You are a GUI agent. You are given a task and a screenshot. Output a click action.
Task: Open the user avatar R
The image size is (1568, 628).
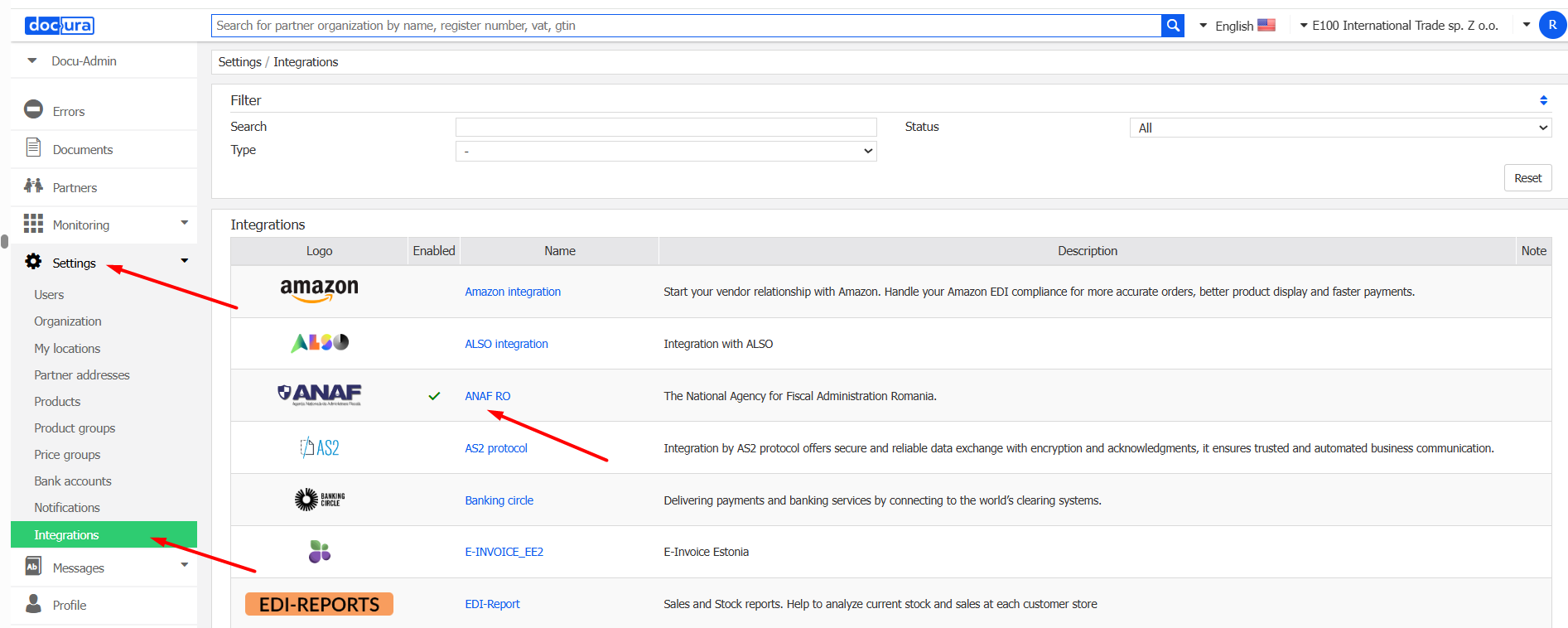point(1552,25)
